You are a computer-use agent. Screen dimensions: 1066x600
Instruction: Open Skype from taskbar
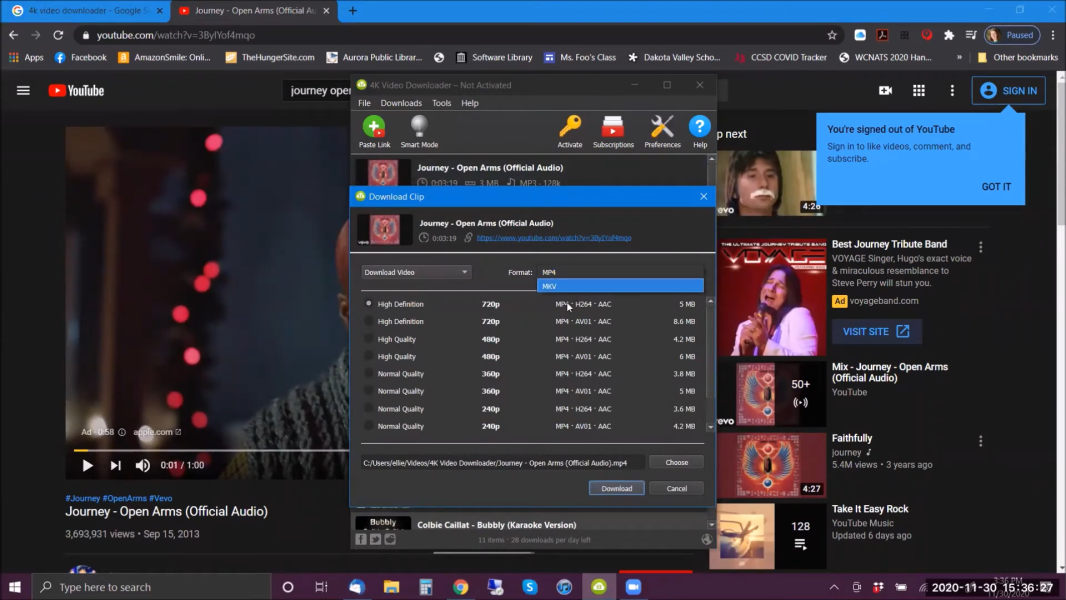pos(530,587)
